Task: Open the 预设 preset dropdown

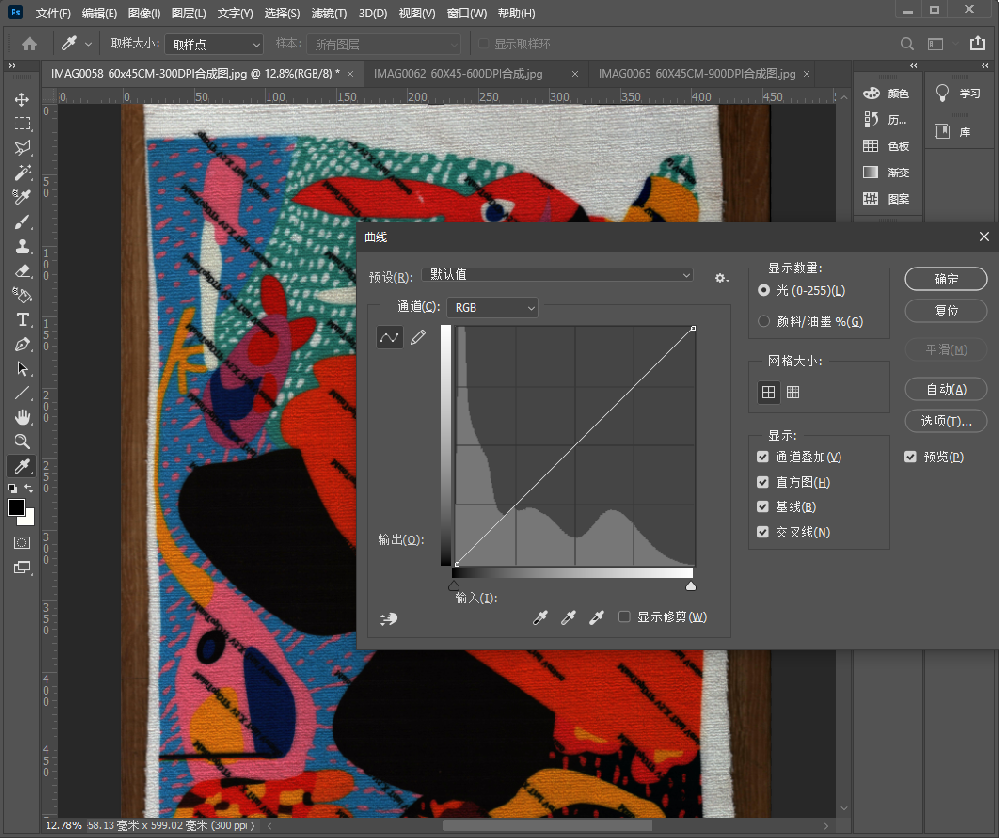Action: click(x=558, y=275)
